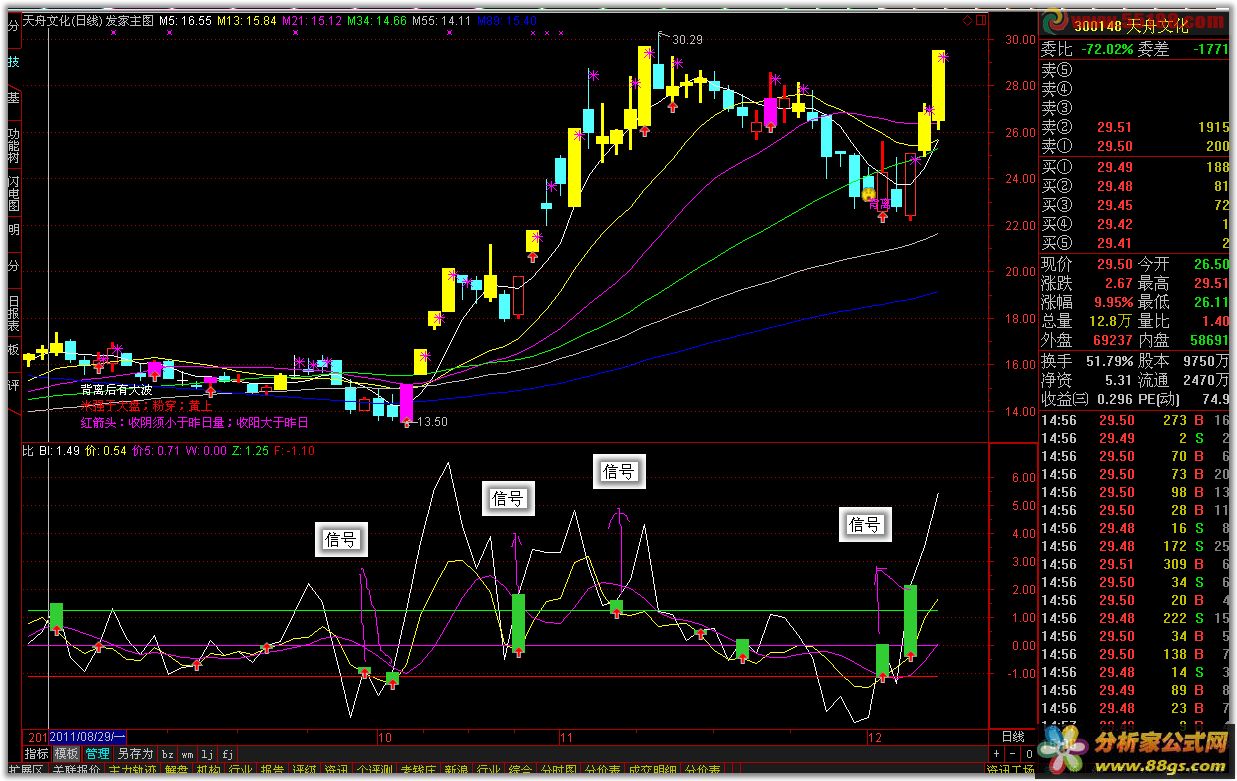Click the 买③ bid row at 29.45

(1135, 205)
